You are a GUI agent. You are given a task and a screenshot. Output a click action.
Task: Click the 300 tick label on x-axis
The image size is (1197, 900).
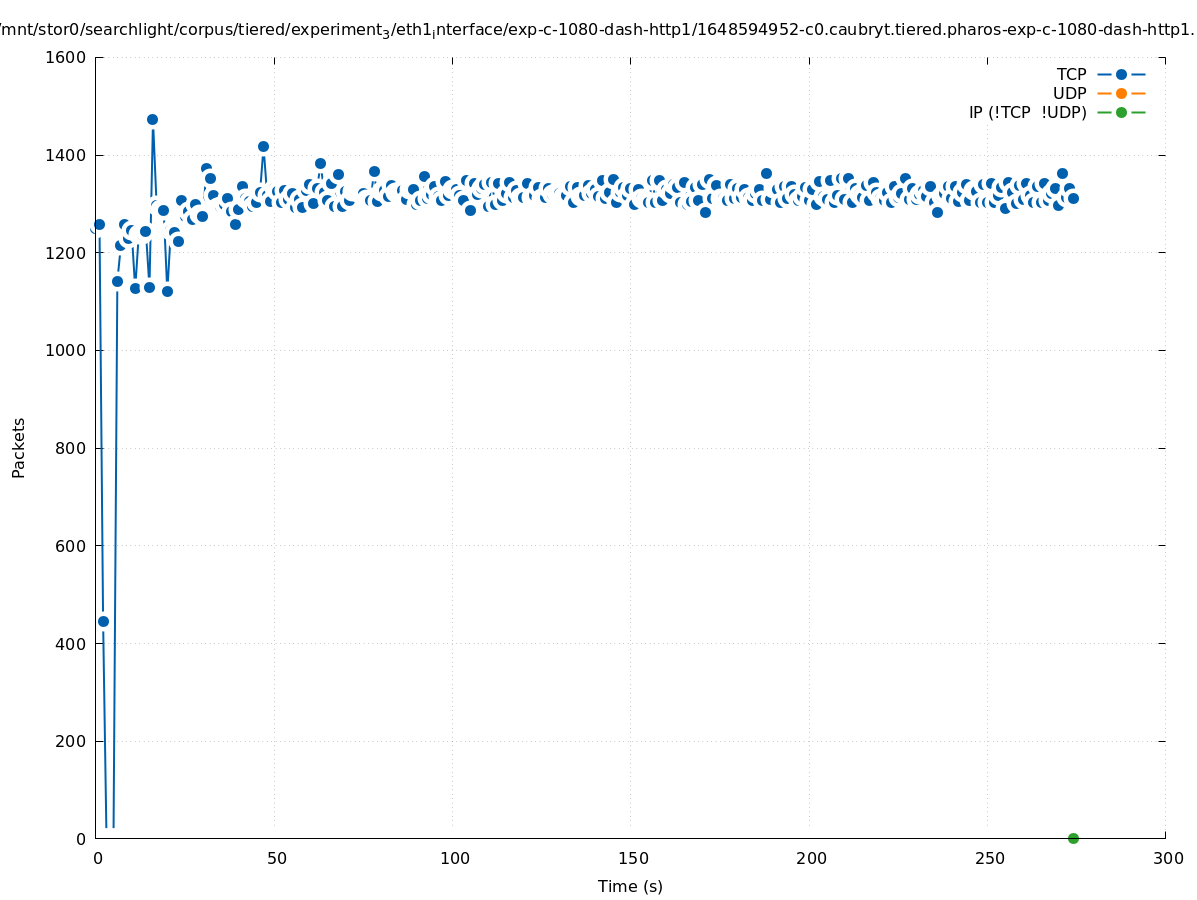click(1167, 858)
